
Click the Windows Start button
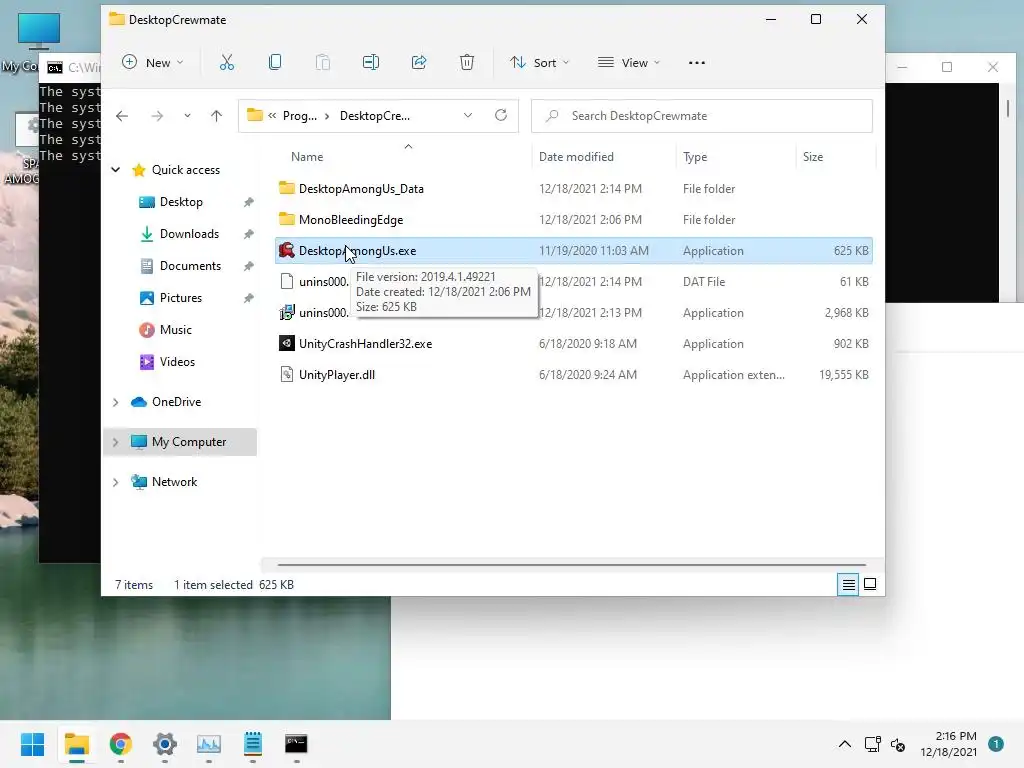(33, 744)
